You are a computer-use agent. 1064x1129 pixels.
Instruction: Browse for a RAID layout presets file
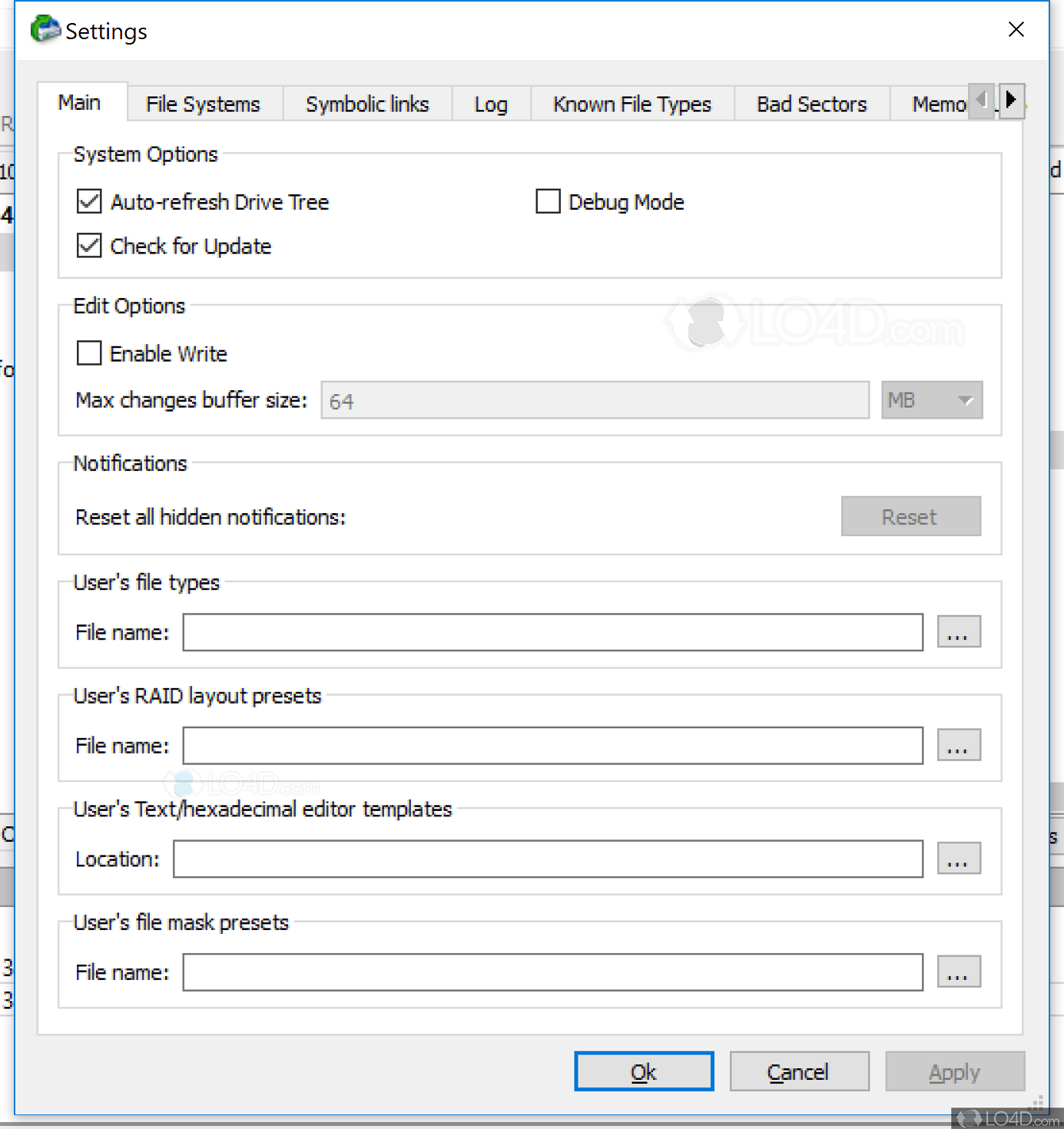coord(958,744)
